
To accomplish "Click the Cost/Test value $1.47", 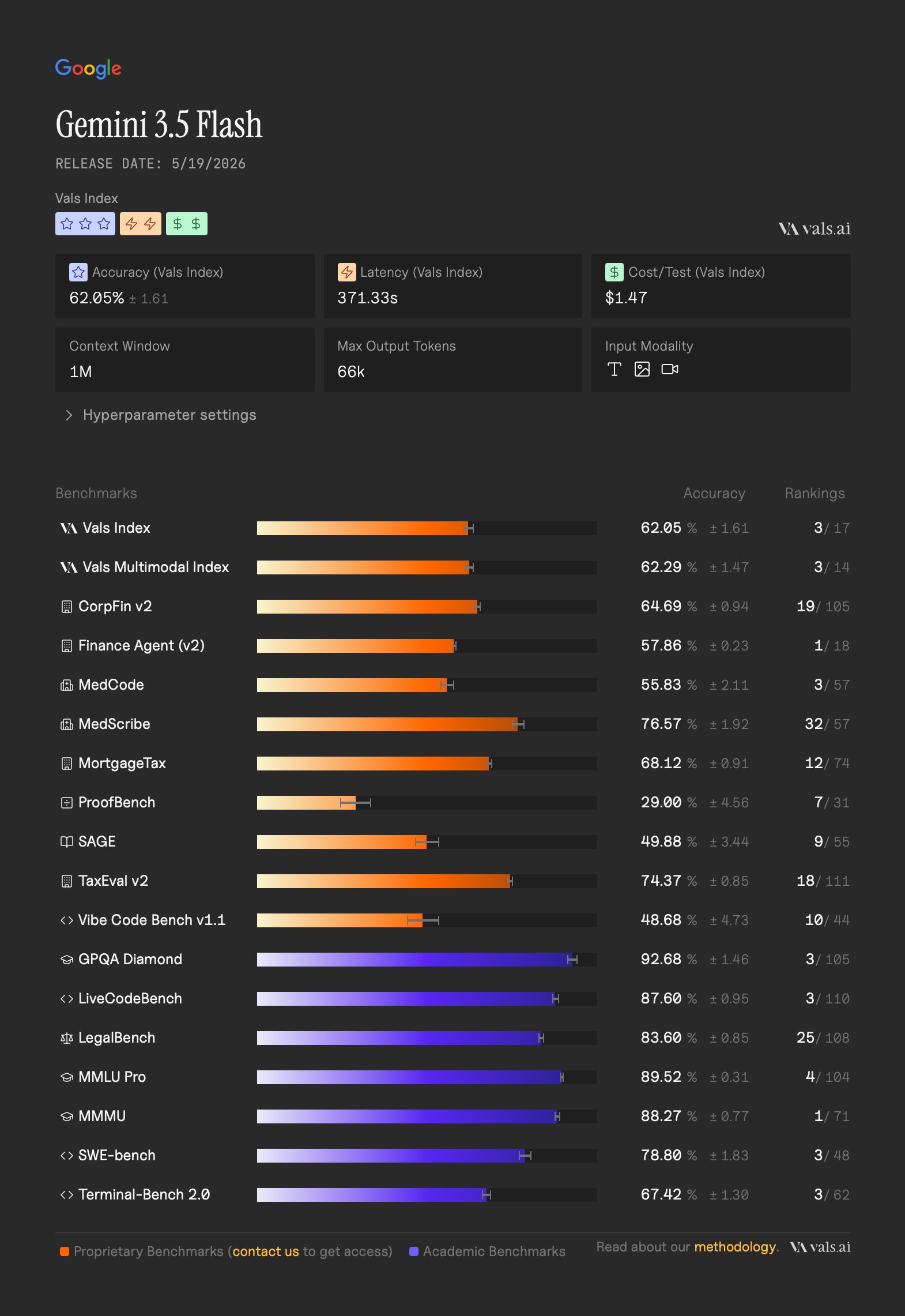I will click(626, 298).
